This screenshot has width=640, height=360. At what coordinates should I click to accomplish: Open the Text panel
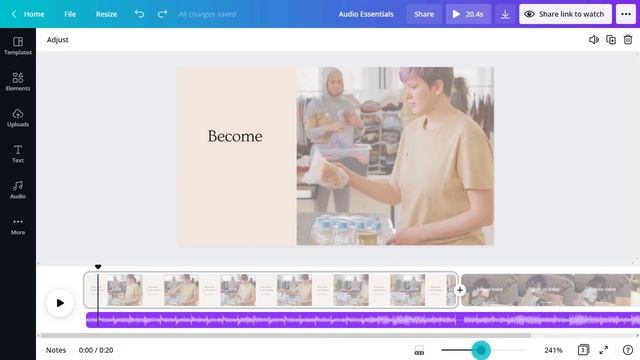point(18,154)
